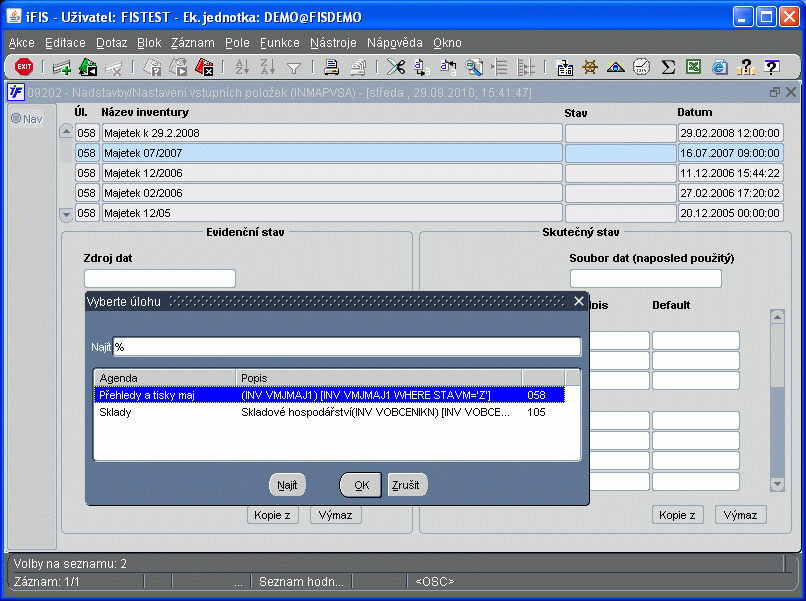
Task: Close the Vyberte úlohu dialog
Action: pos(578,301)
